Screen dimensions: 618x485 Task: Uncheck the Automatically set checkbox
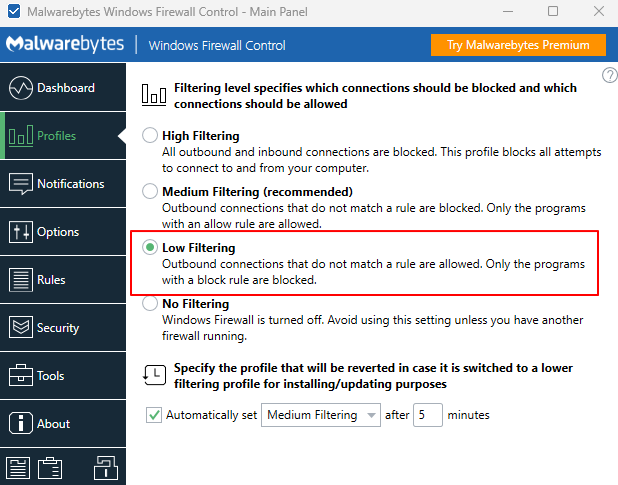[x=153, y=415]
